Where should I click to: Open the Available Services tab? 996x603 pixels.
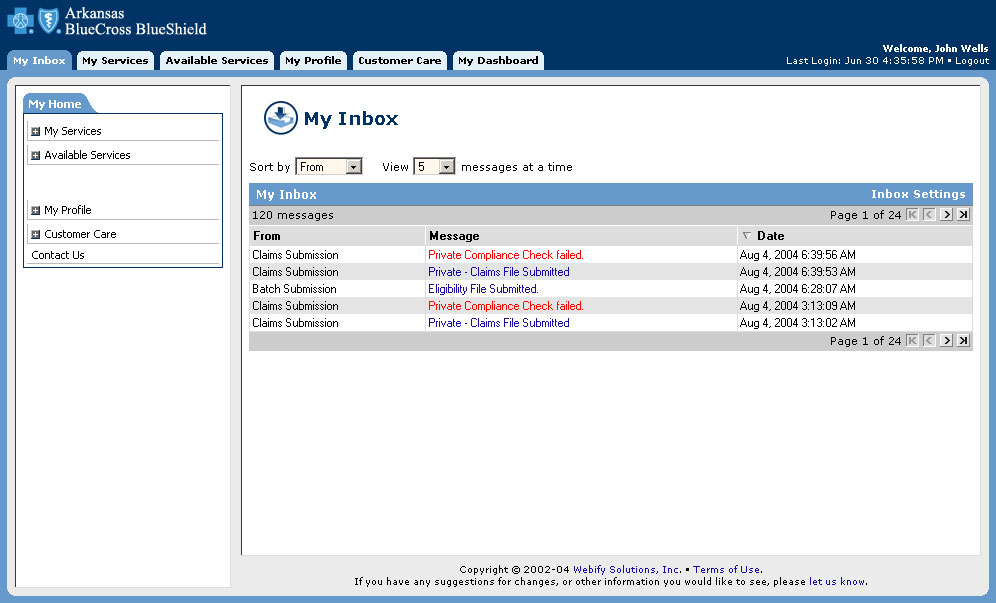pos(217,61)
